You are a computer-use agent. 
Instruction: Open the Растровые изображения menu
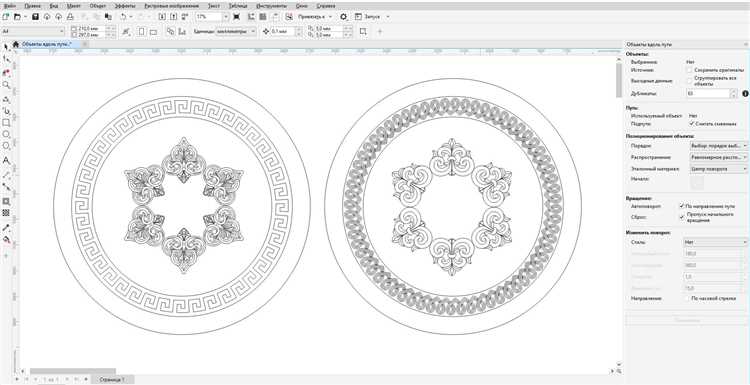(172, 6)
